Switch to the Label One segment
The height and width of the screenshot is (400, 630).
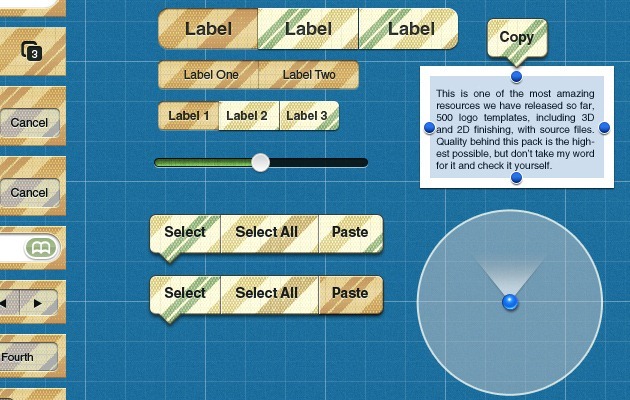click(x=209, y=75)
